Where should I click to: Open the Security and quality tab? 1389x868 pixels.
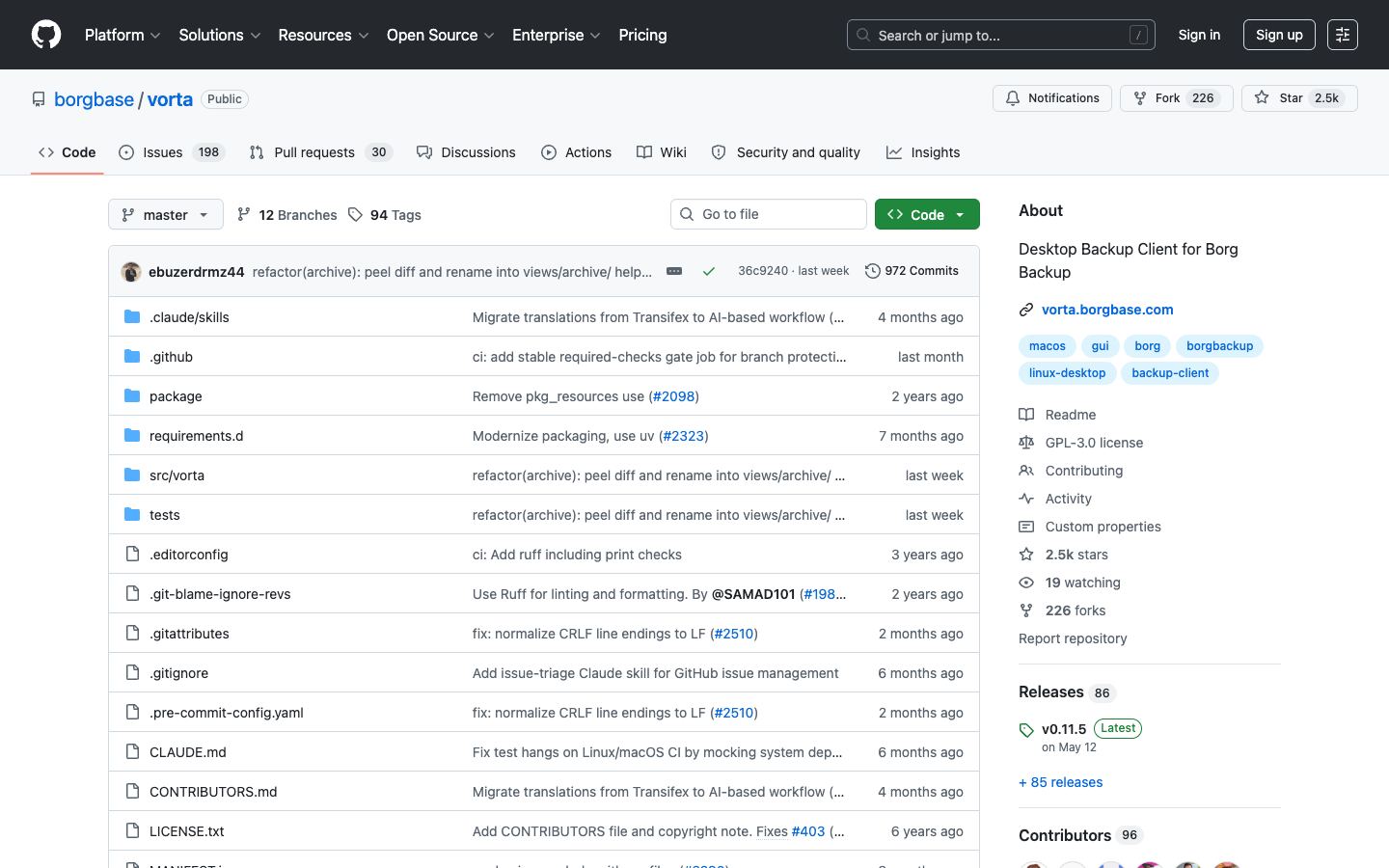[x=786, y=152]
